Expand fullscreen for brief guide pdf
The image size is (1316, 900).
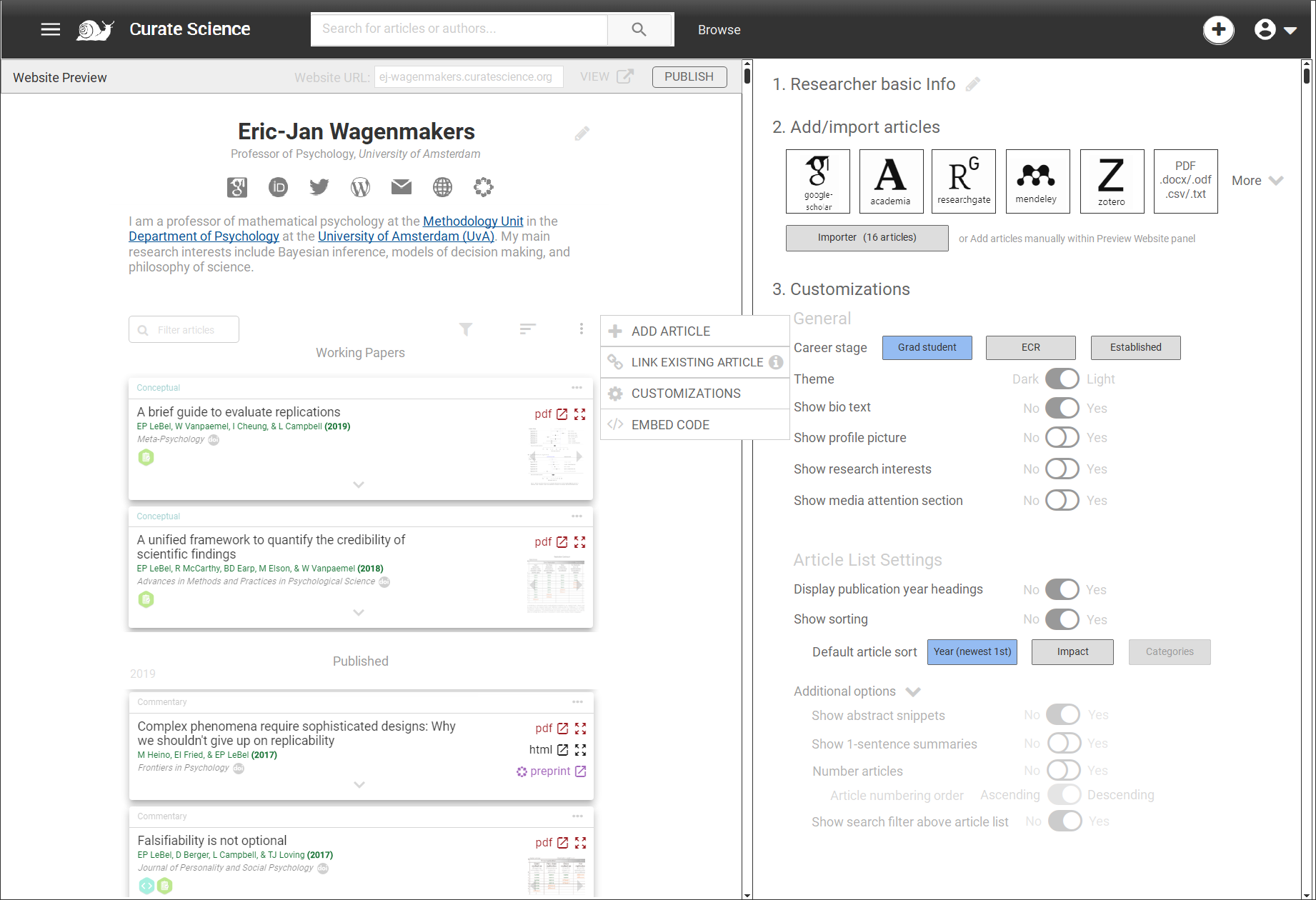coord(580,414)
